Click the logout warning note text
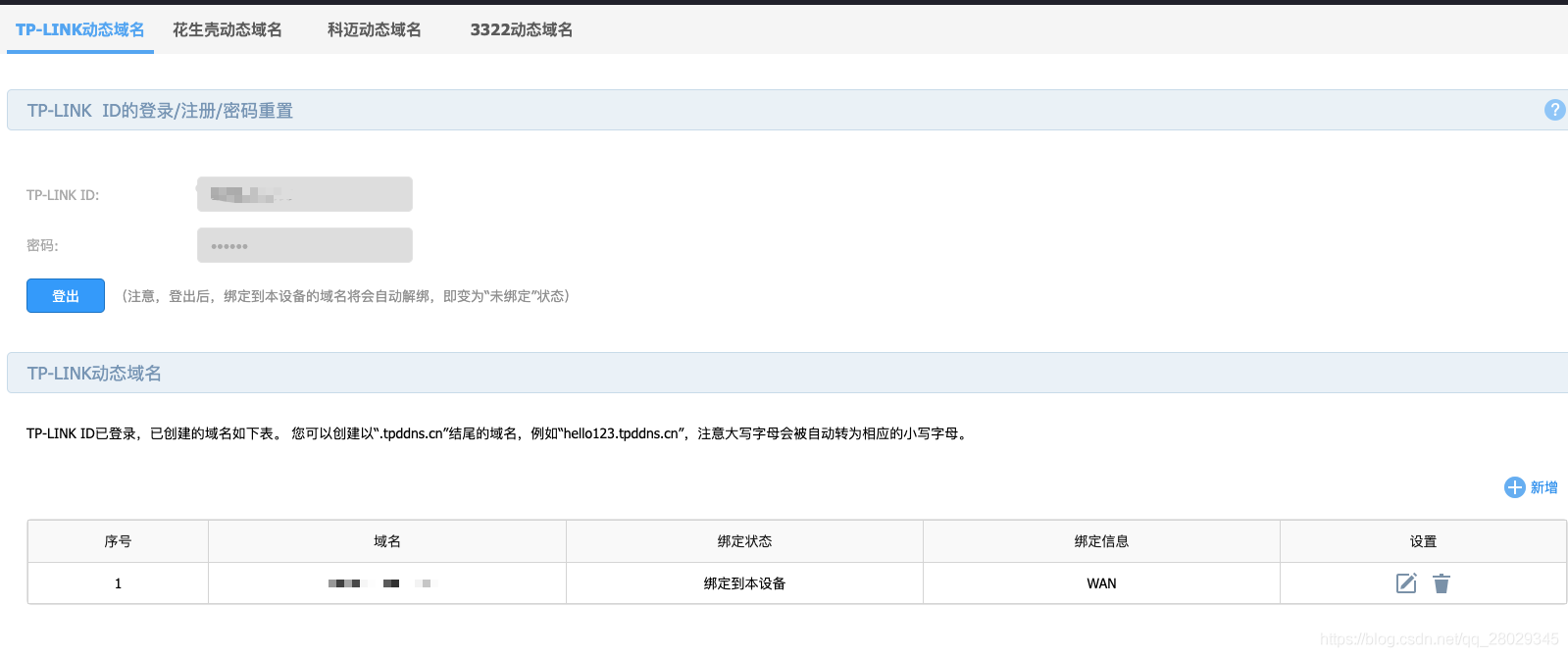 point(346,296)
